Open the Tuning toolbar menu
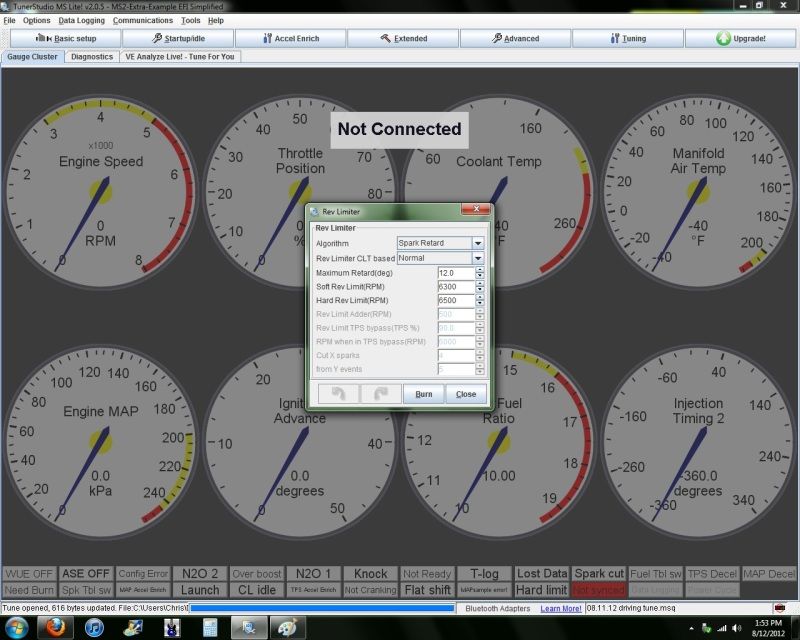800x640 pixels. (628, 38)
